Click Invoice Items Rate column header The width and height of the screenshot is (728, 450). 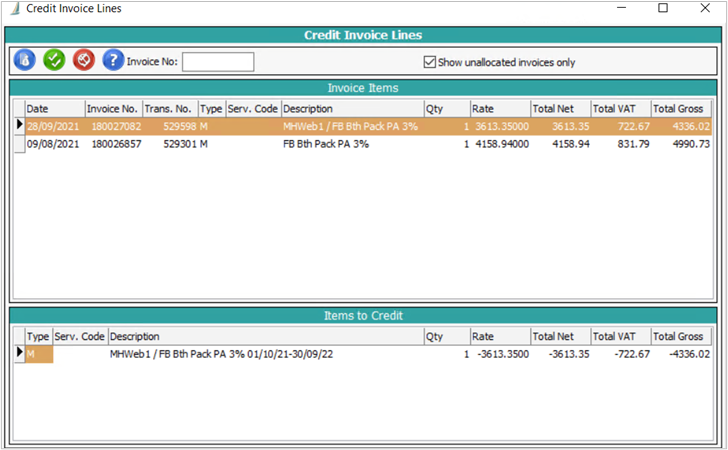coord(500,109)
